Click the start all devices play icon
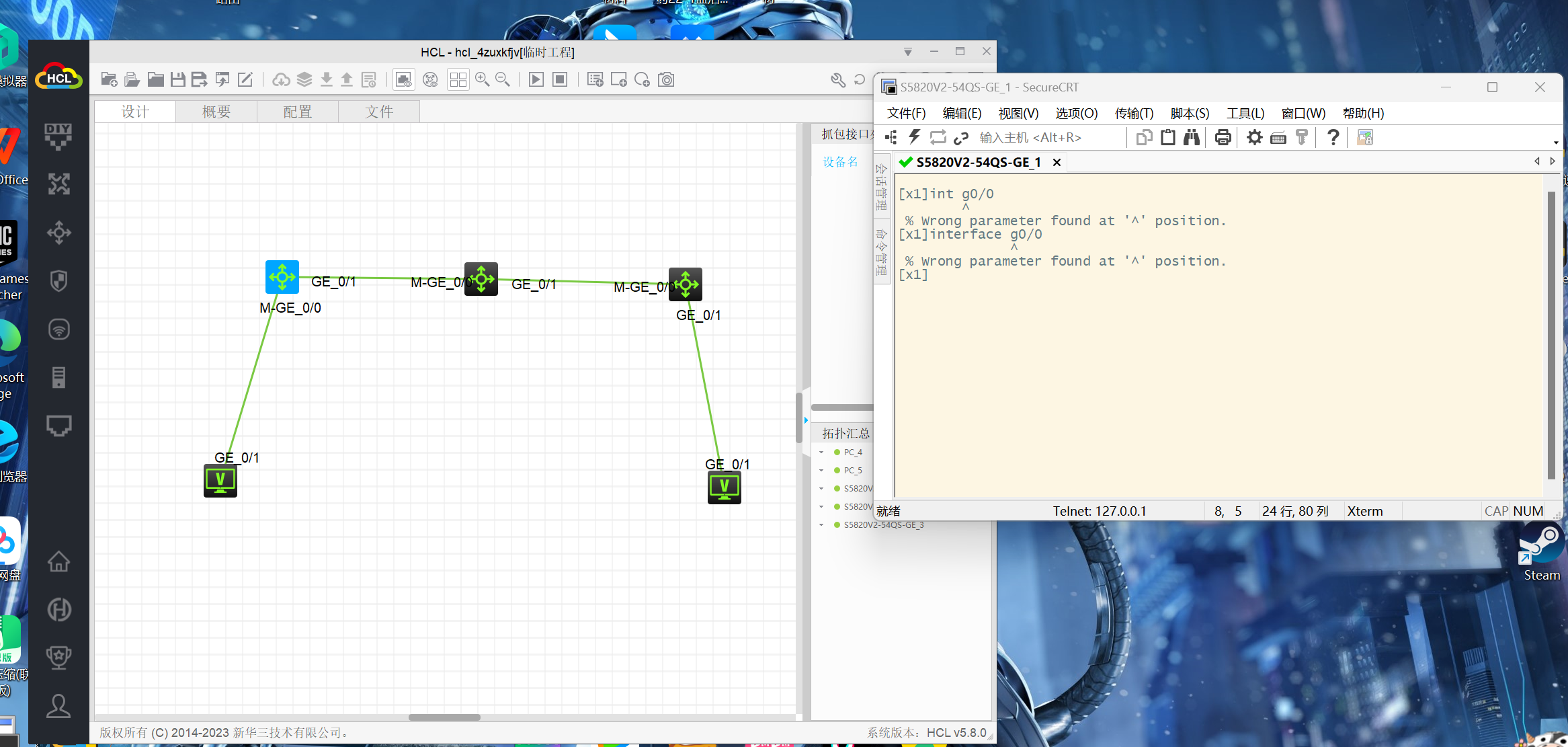1568x747 pixels. 536,80
